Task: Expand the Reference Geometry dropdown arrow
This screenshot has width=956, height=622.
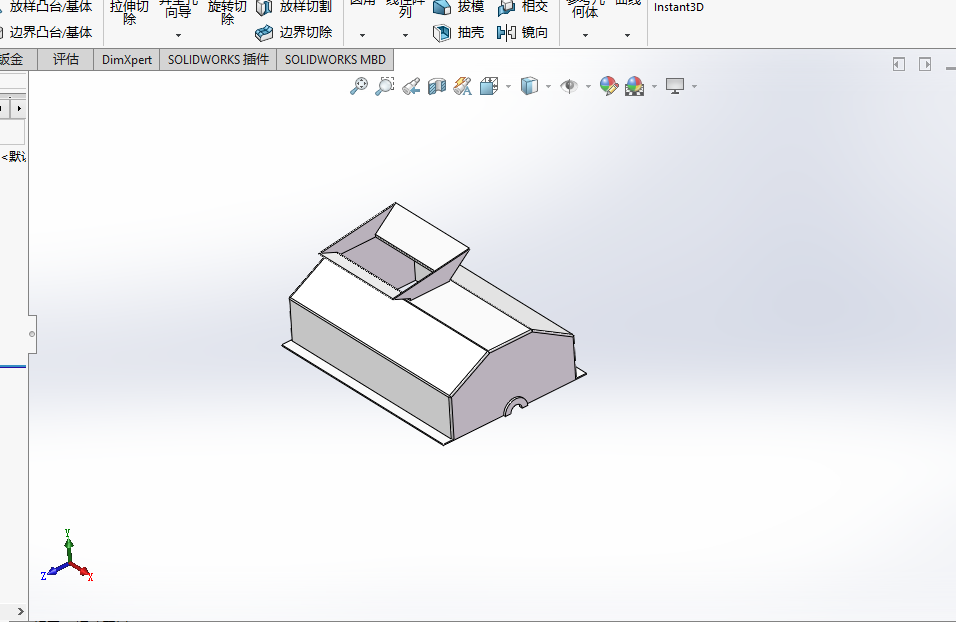Action: [x=585, y=35]
